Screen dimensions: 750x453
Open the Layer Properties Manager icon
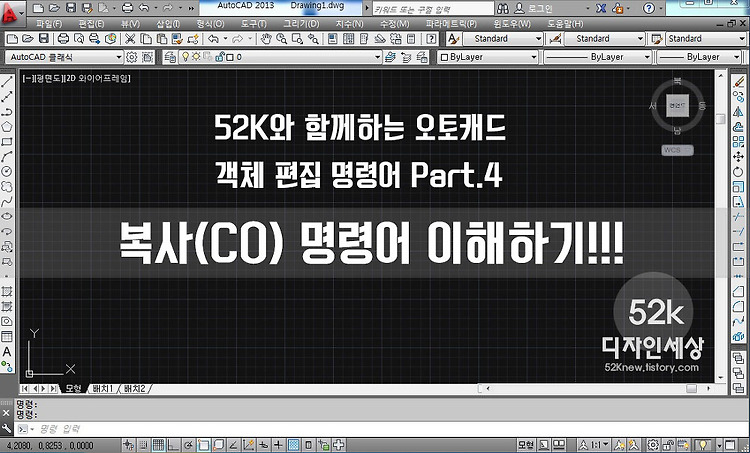click(x=170, y=57)
